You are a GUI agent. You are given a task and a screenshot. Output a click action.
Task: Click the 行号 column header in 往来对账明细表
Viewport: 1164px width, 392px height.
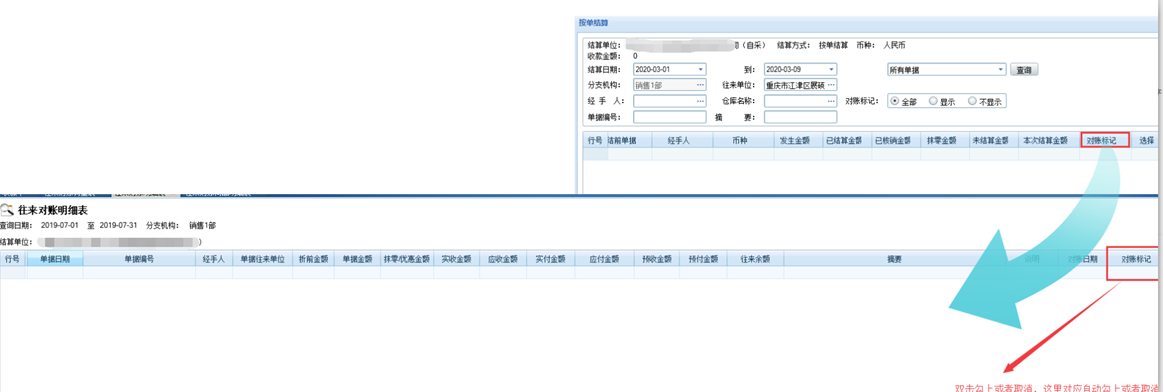[x=13, y=259]
